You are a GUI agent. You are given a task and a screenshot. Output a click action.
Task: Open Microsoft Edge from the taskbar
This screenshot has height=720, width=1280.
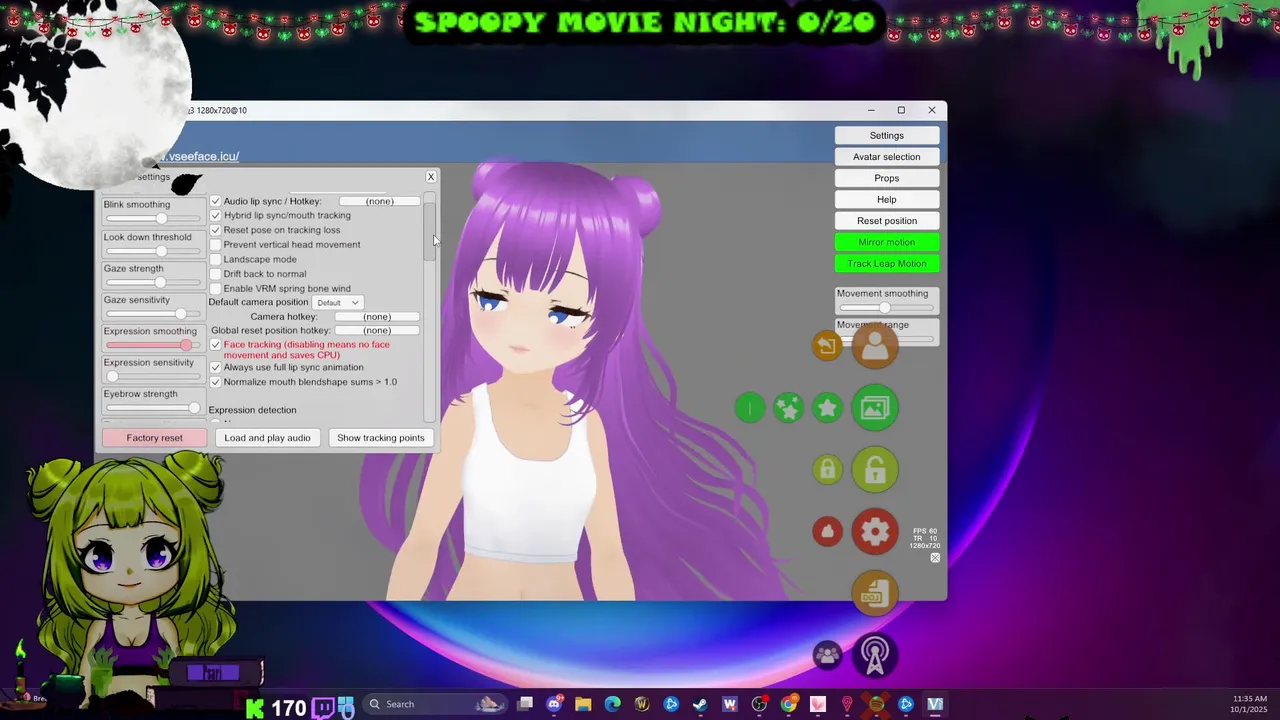pos(612,704)
